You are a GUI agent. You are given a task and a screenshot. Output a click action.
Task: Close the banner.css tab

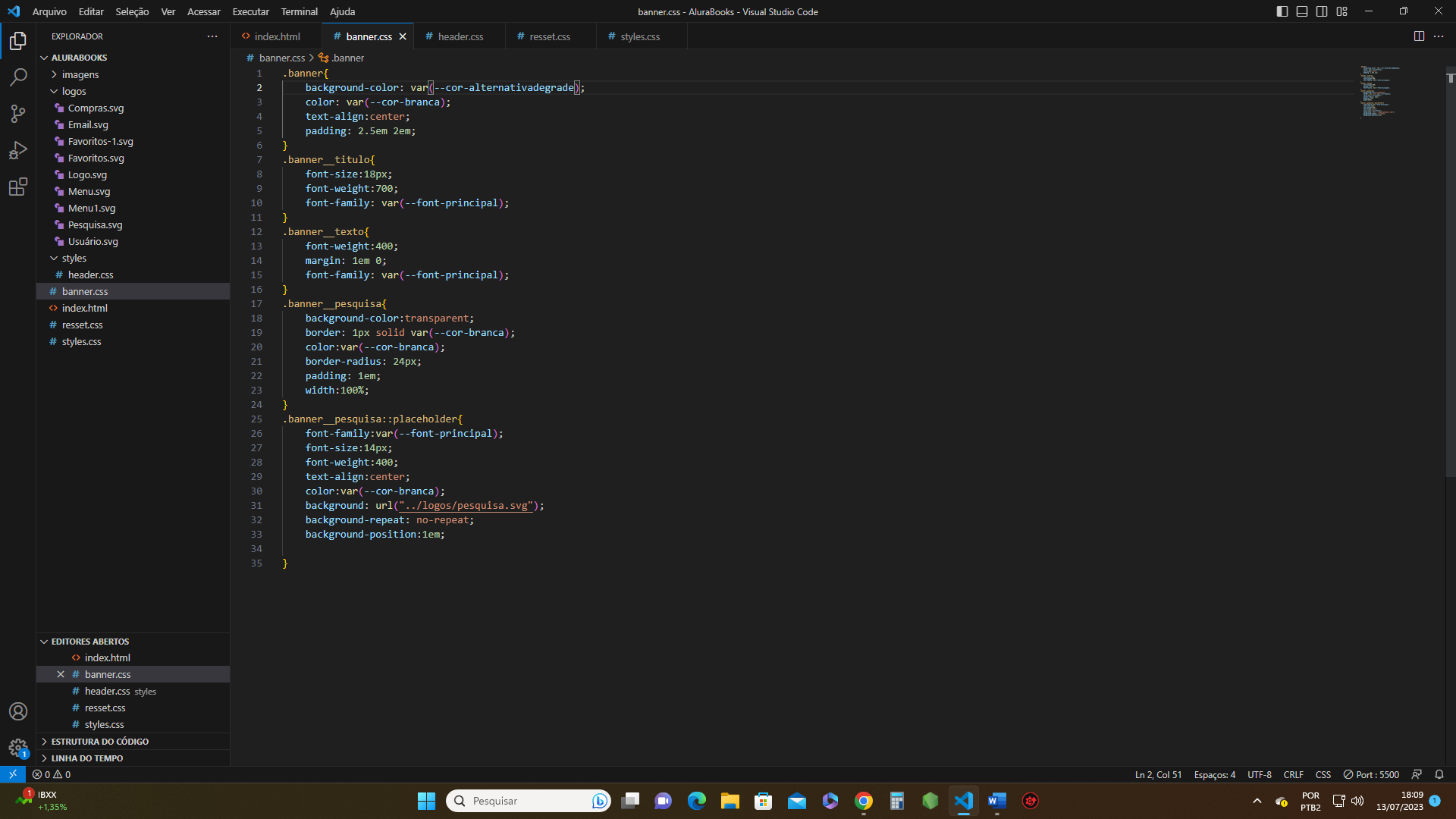pyautogui.click(x=403, y=36)
